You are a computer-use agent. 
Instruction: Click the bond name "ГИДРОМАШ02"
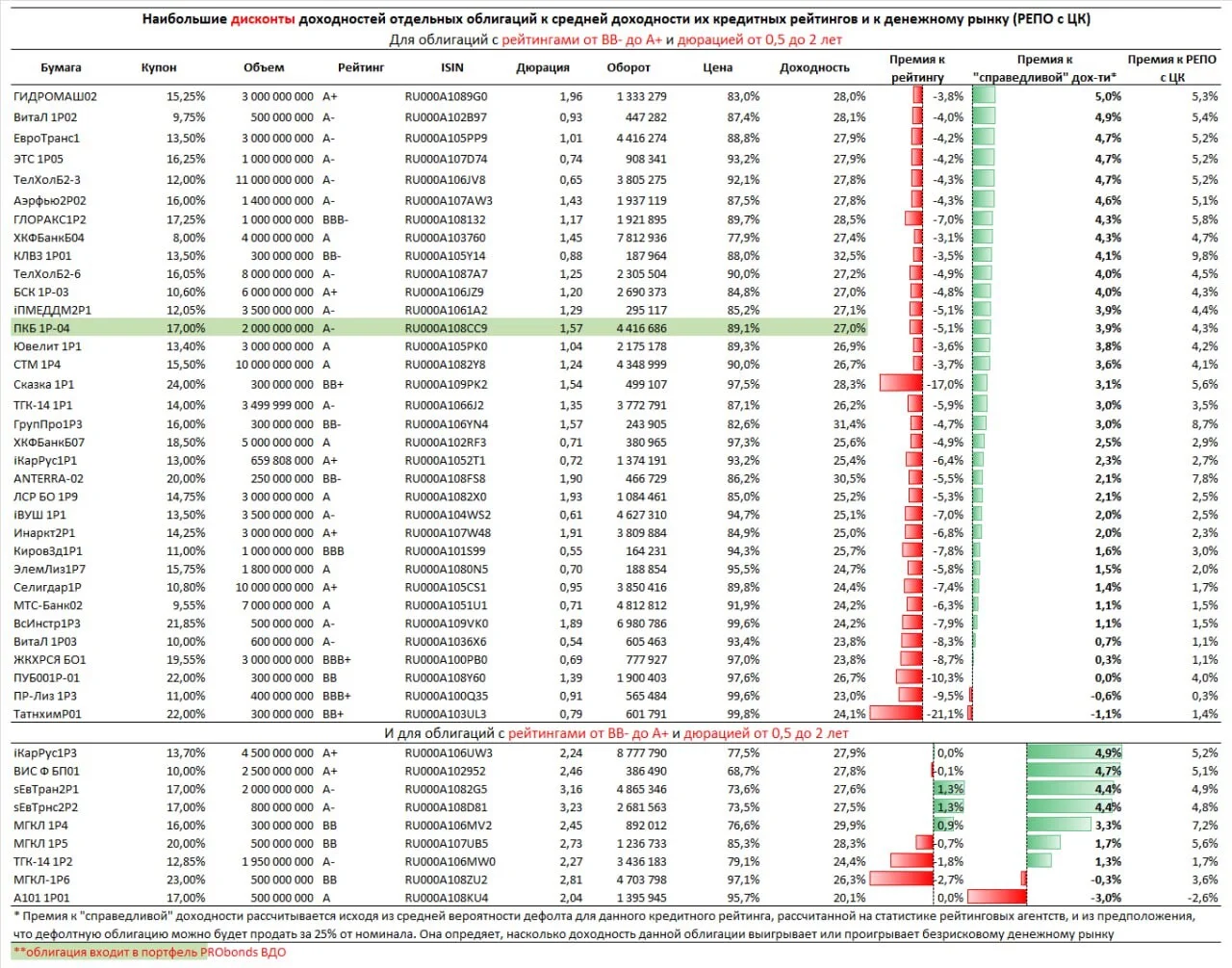tap(55, 96)
